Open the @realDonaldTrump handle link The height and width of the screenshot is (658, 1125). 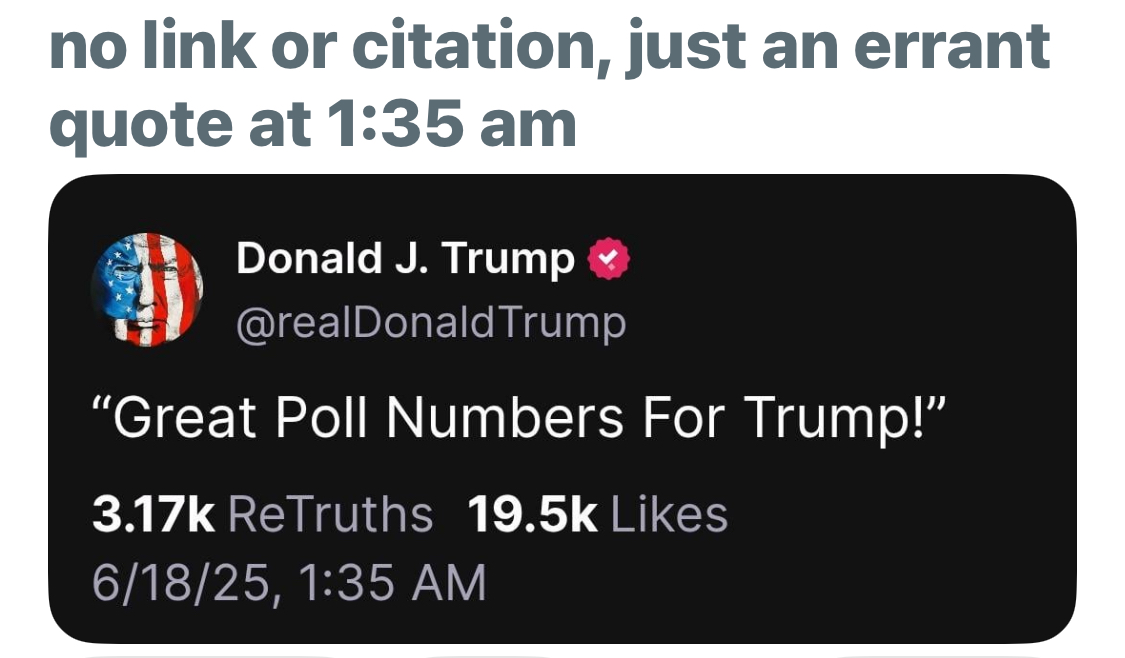(x=431, y=322)
